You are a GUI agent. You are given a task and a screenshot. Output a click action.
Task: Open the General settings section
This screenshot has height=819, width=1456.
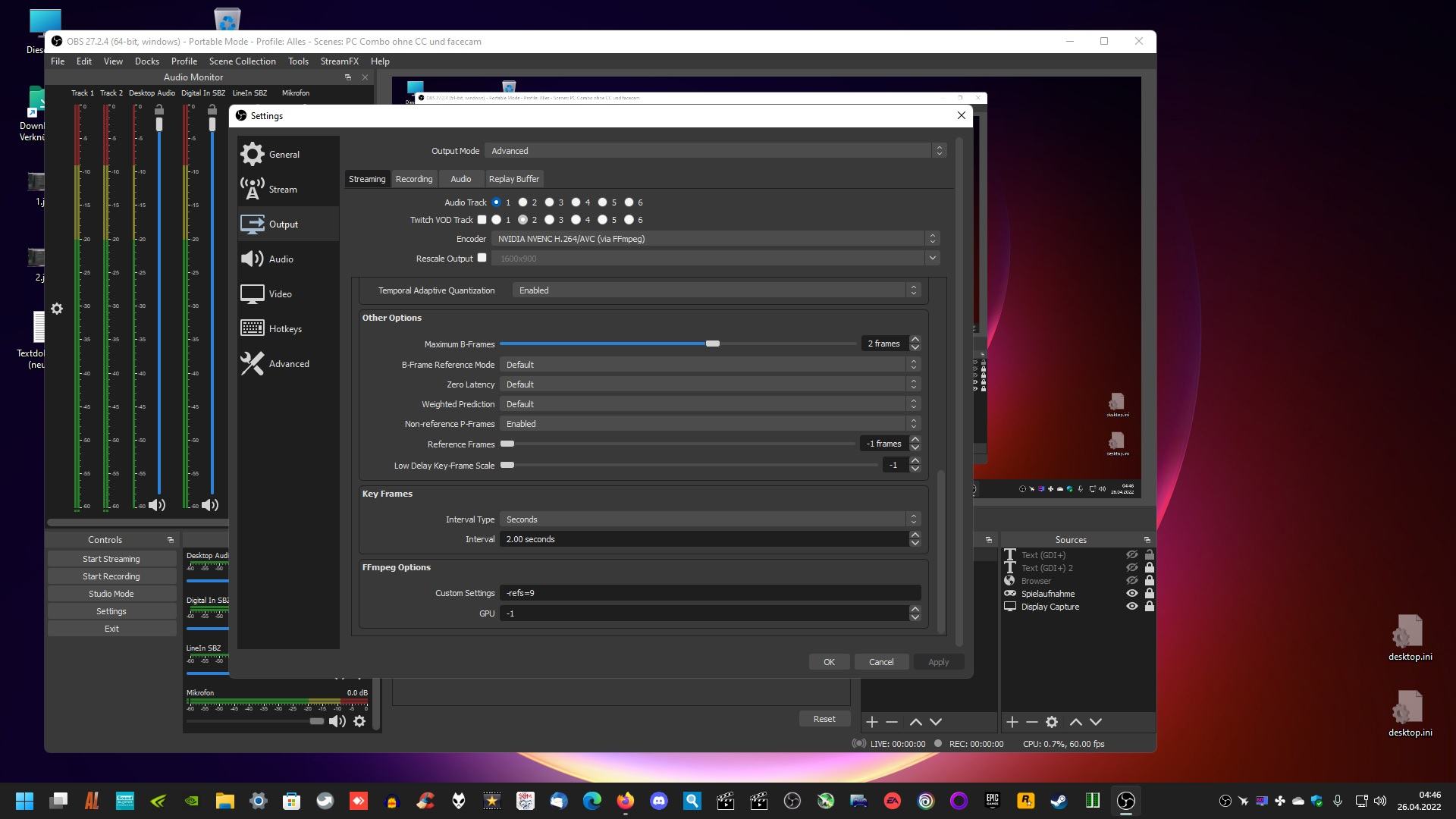click(x=284, y=155)
